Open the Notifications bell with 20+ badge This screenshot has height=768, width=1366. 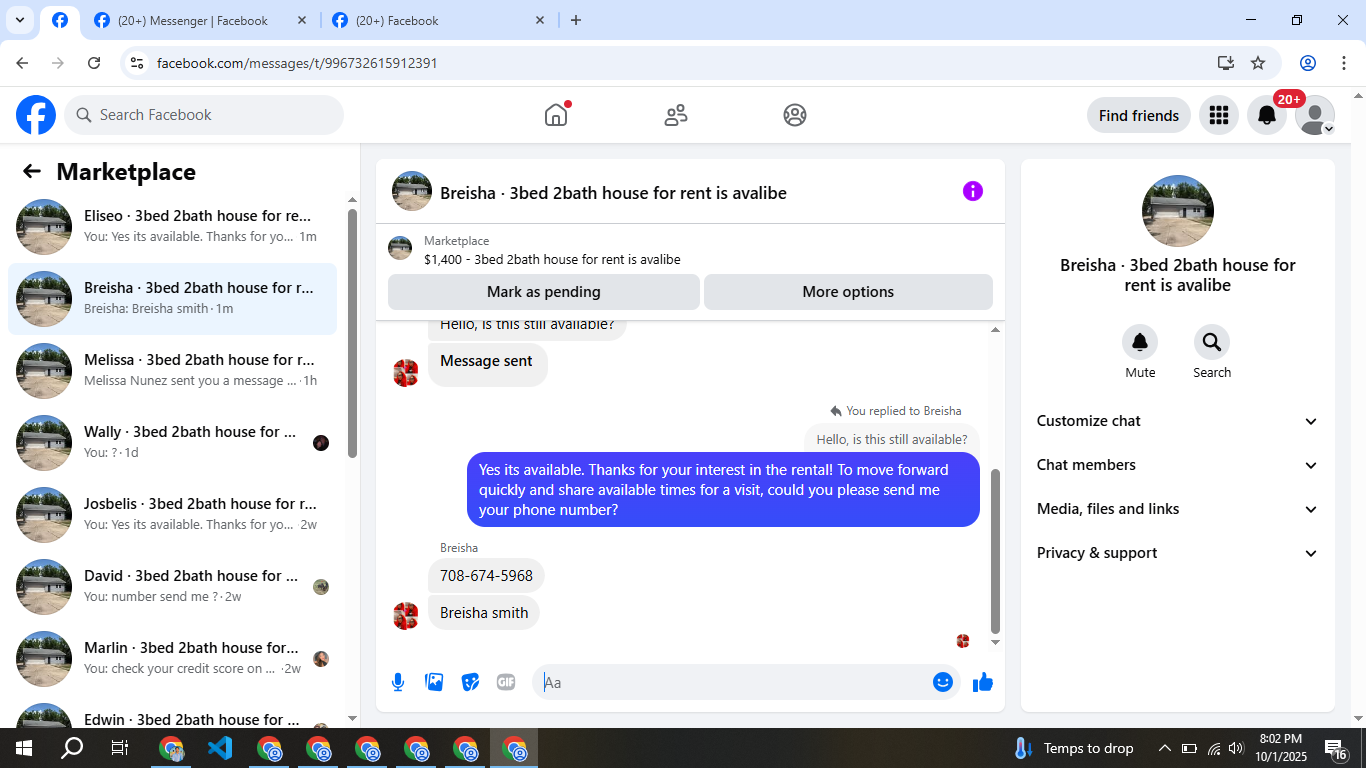point(1267,115)
